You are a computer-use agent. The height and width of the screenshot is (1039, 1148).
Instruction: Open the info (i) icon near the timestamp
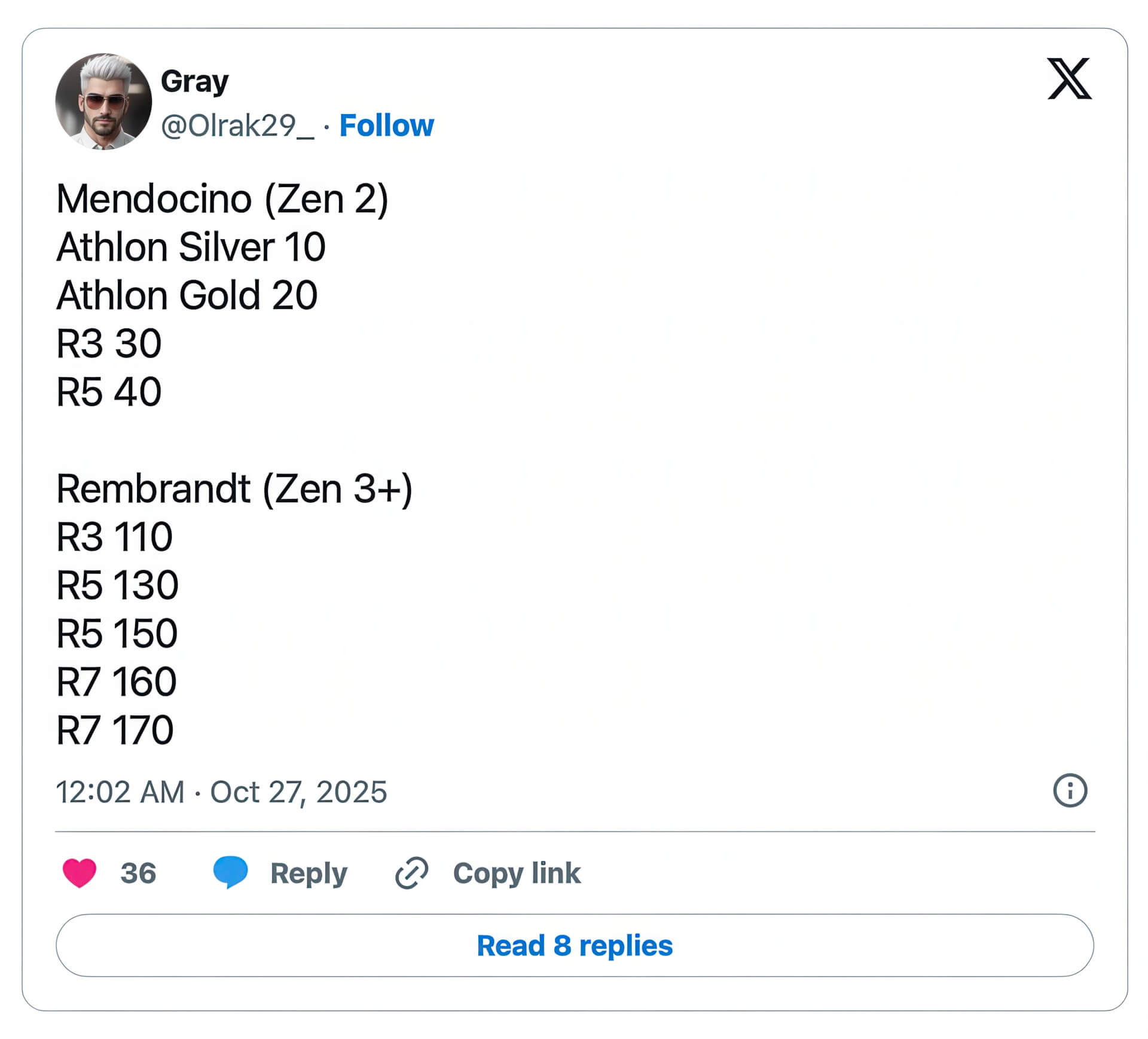click(x=1070, y=791)
